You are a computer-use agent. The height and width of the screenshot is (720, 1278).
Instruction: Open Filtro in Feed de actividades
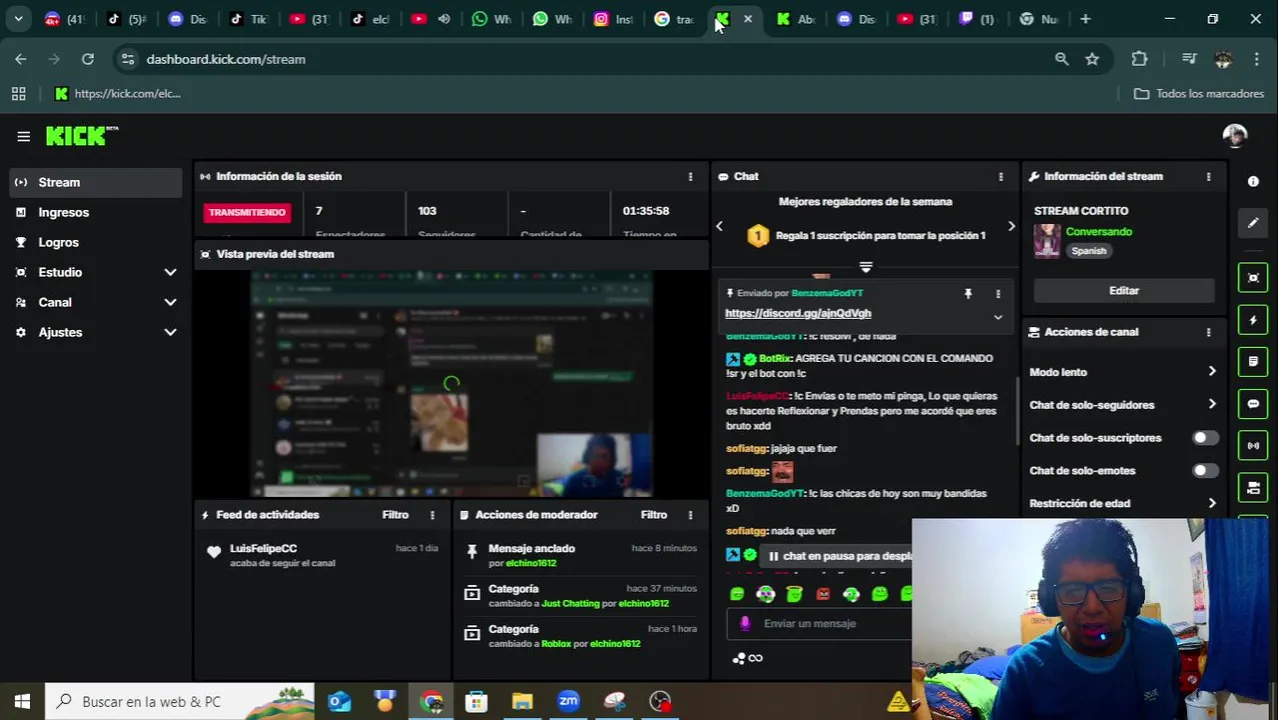tap(395, 515)
